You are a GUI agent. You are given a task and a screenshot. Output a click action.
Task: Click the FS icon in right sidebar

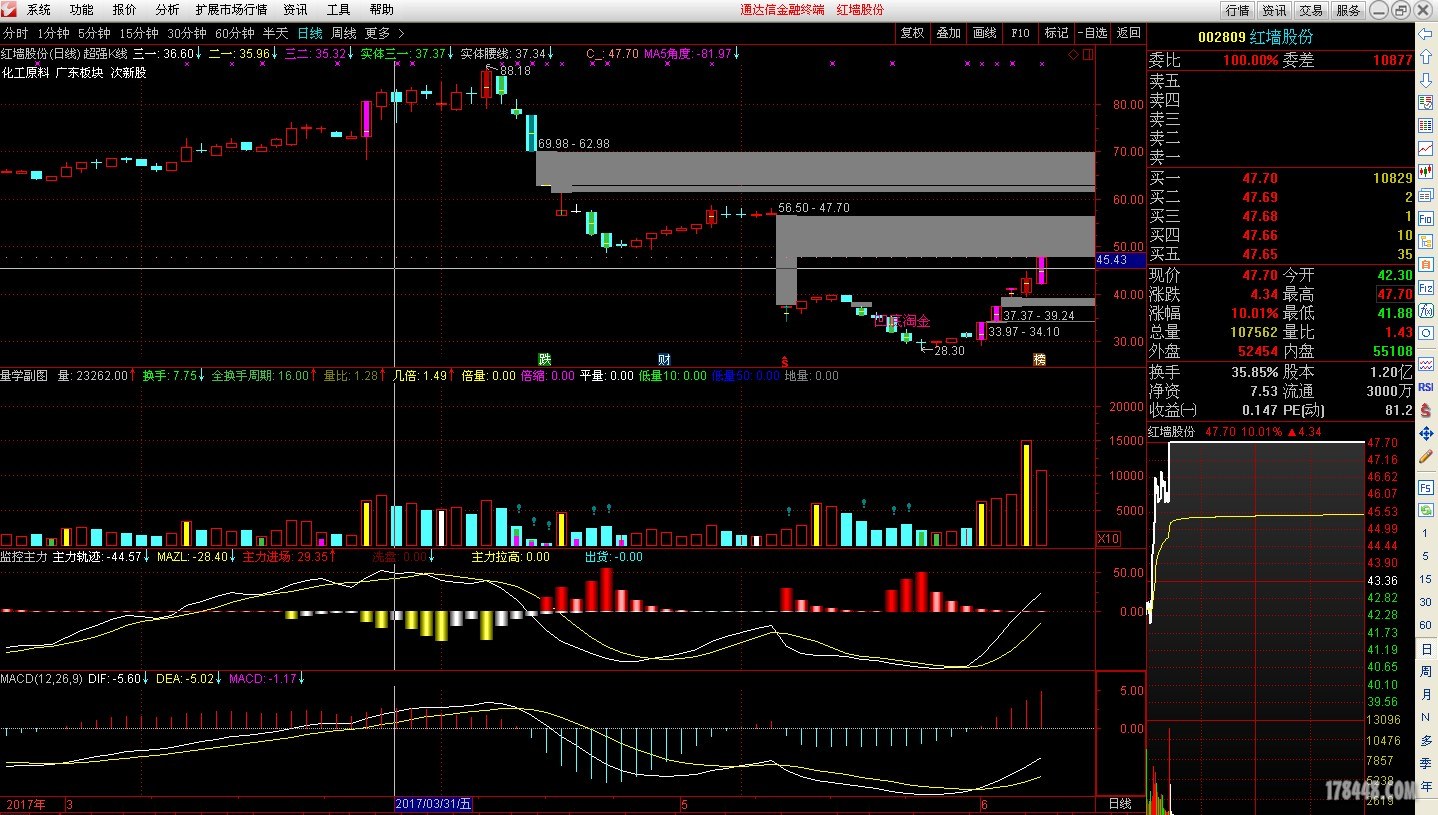(1425, 486)
